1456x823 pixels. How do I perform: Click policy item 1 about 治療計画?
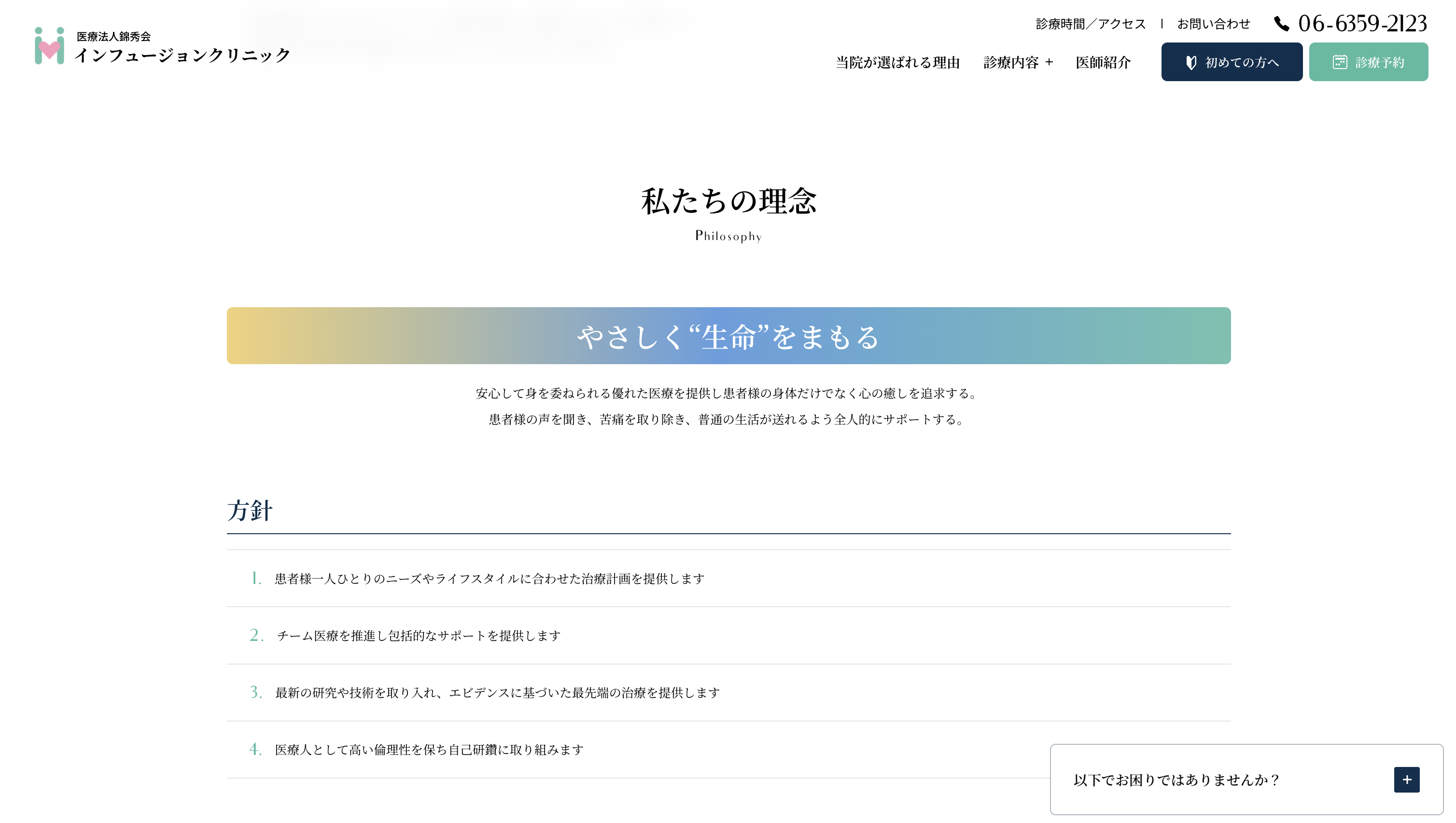click(490, 578)
